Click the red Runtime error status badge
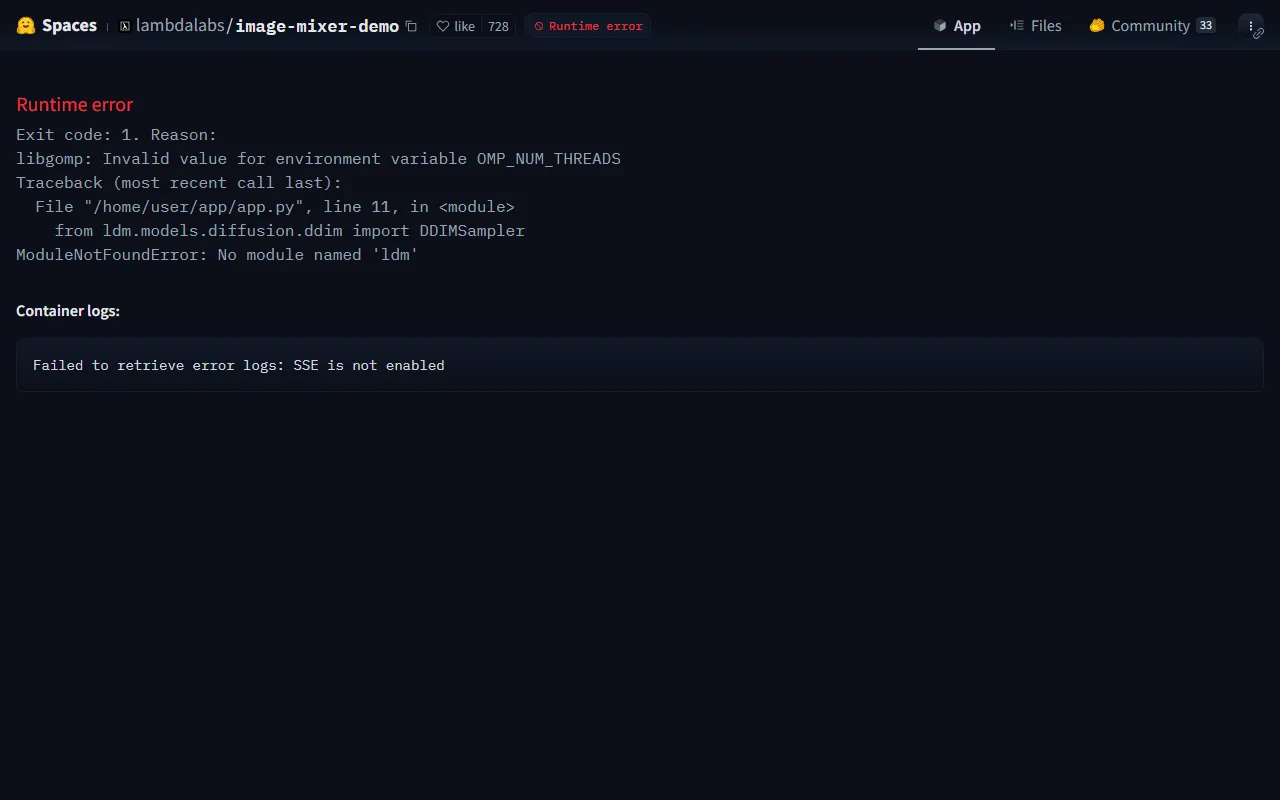Screen dimensions: 1280x800 click(588, 26)
